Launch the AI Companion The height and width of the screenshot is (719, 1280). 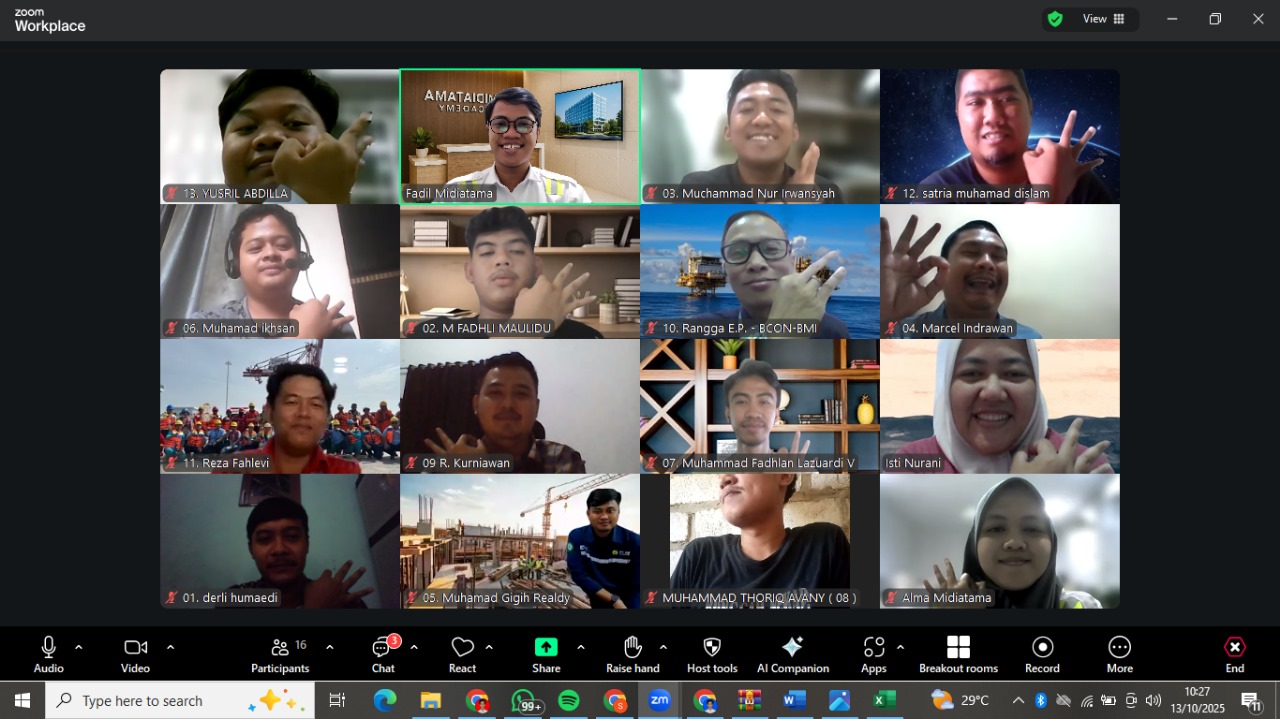(792, 654)
